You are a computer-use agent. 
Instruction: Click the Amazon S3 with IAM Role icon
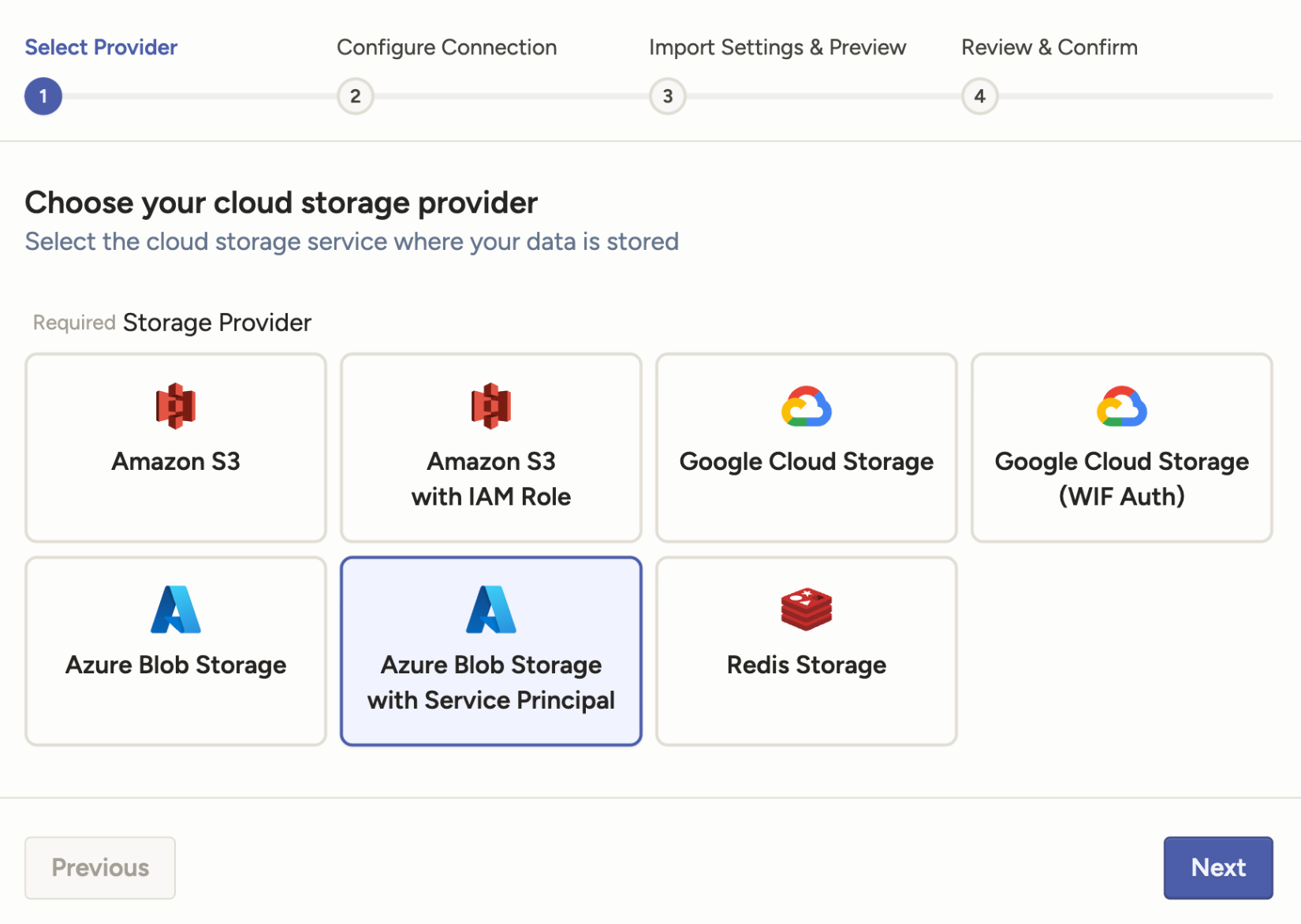(490, 406)
